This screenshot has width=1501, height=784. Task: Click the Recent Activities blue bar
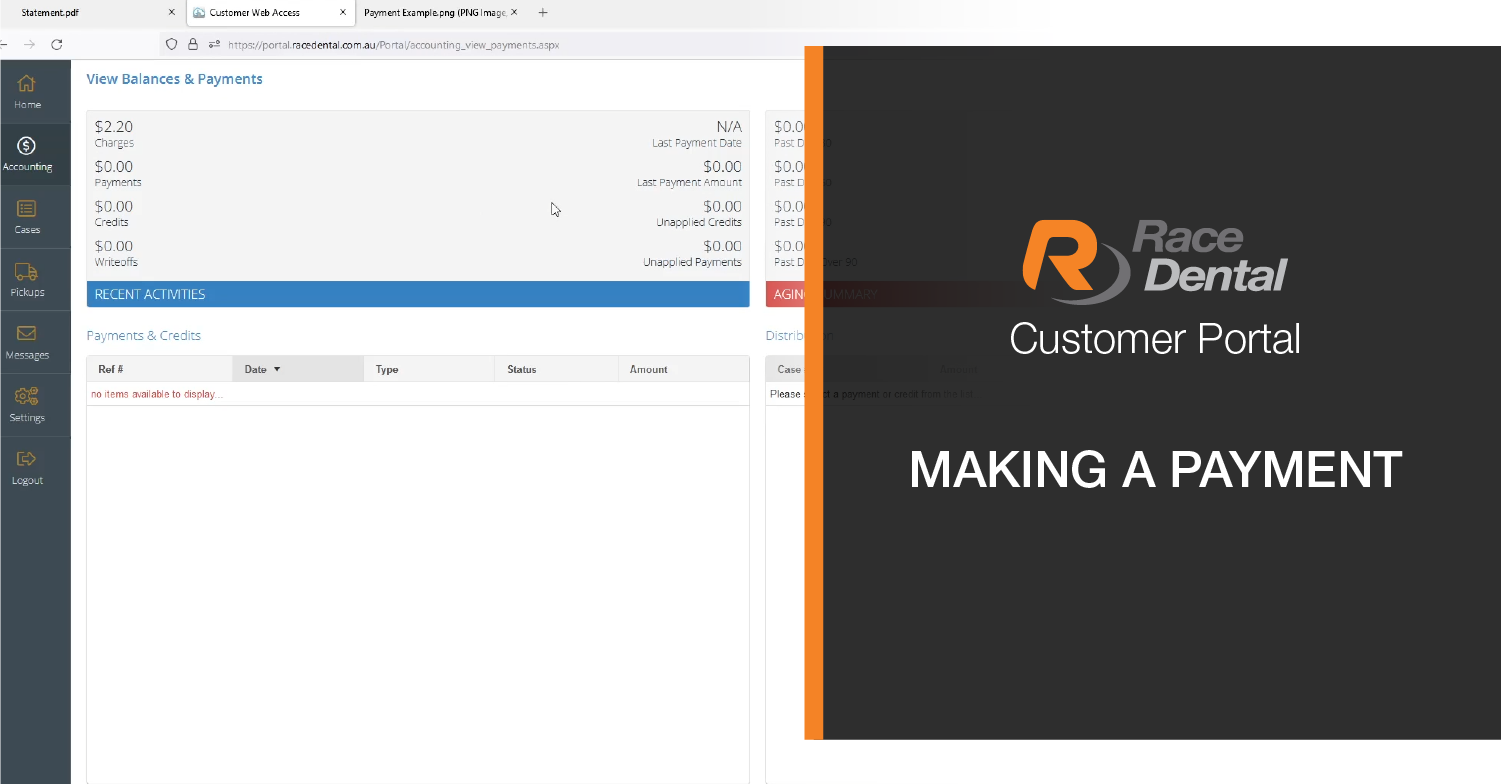point(417,294)
